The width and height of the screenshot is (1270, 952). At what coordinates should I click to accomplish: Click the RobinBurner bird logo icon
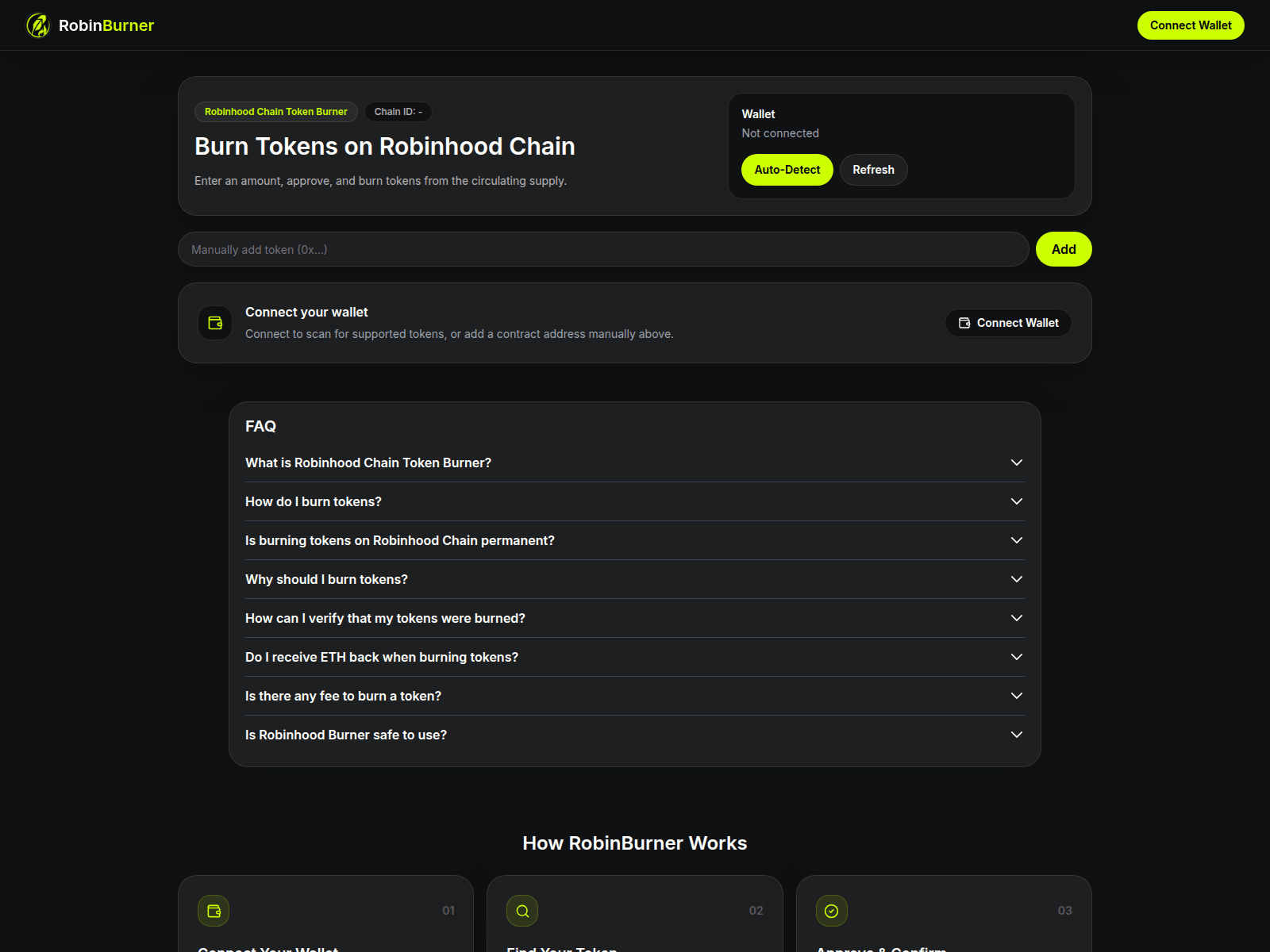[x=38, y=25]
